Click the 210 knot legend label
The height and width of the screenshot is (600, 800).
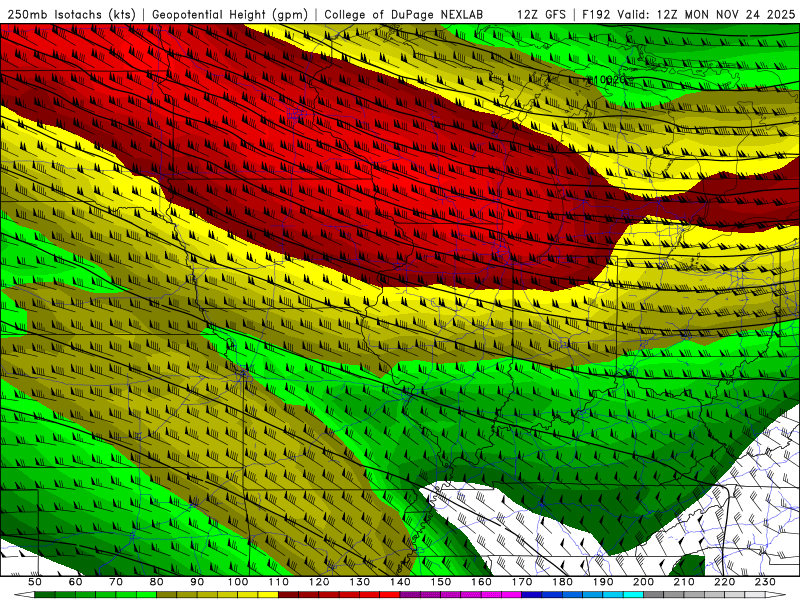[x=684, y=582]
